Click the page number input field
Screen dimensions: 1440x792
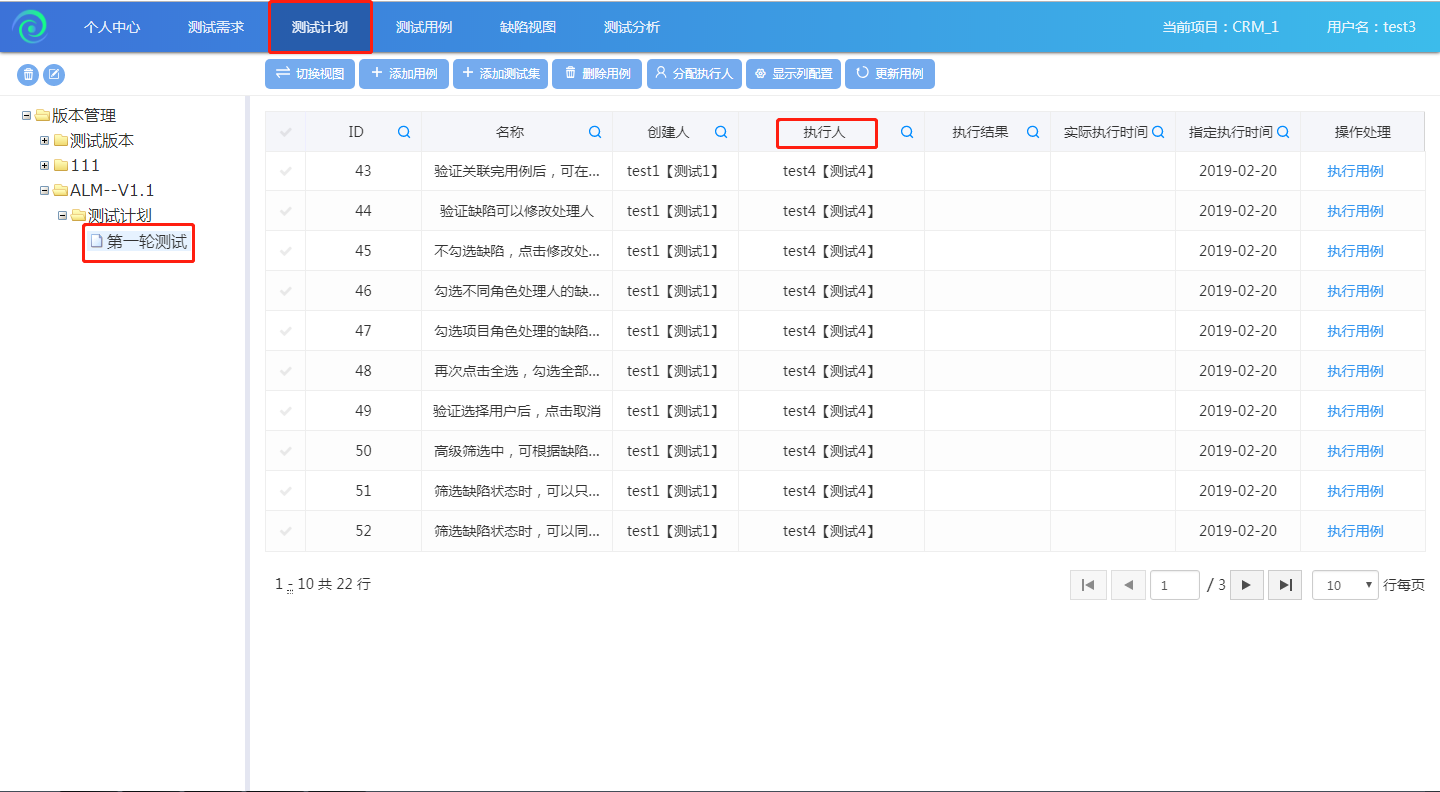pos(1174,585)
